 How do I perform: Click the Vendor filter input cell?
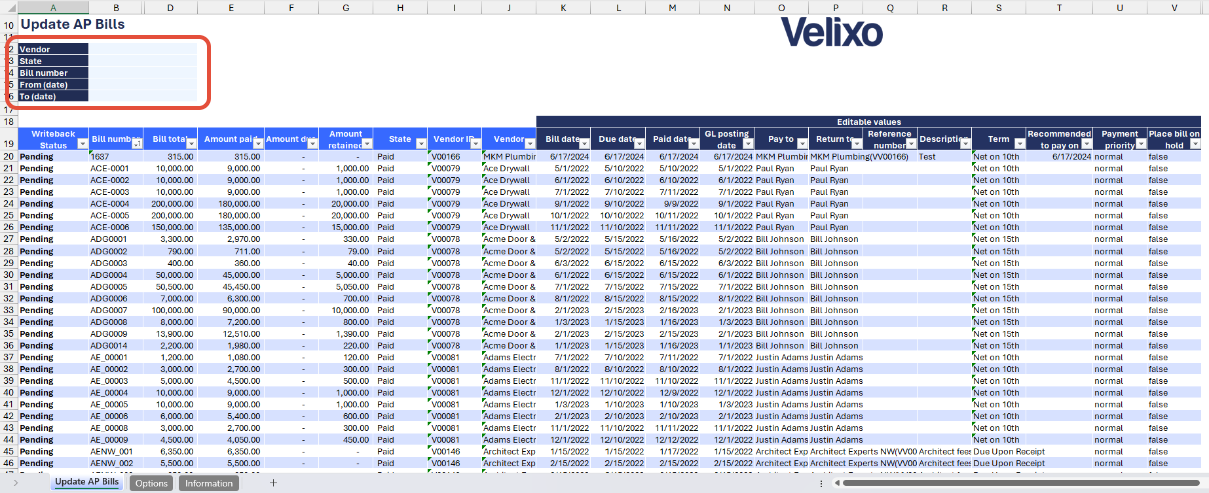(x=143, y=48)
